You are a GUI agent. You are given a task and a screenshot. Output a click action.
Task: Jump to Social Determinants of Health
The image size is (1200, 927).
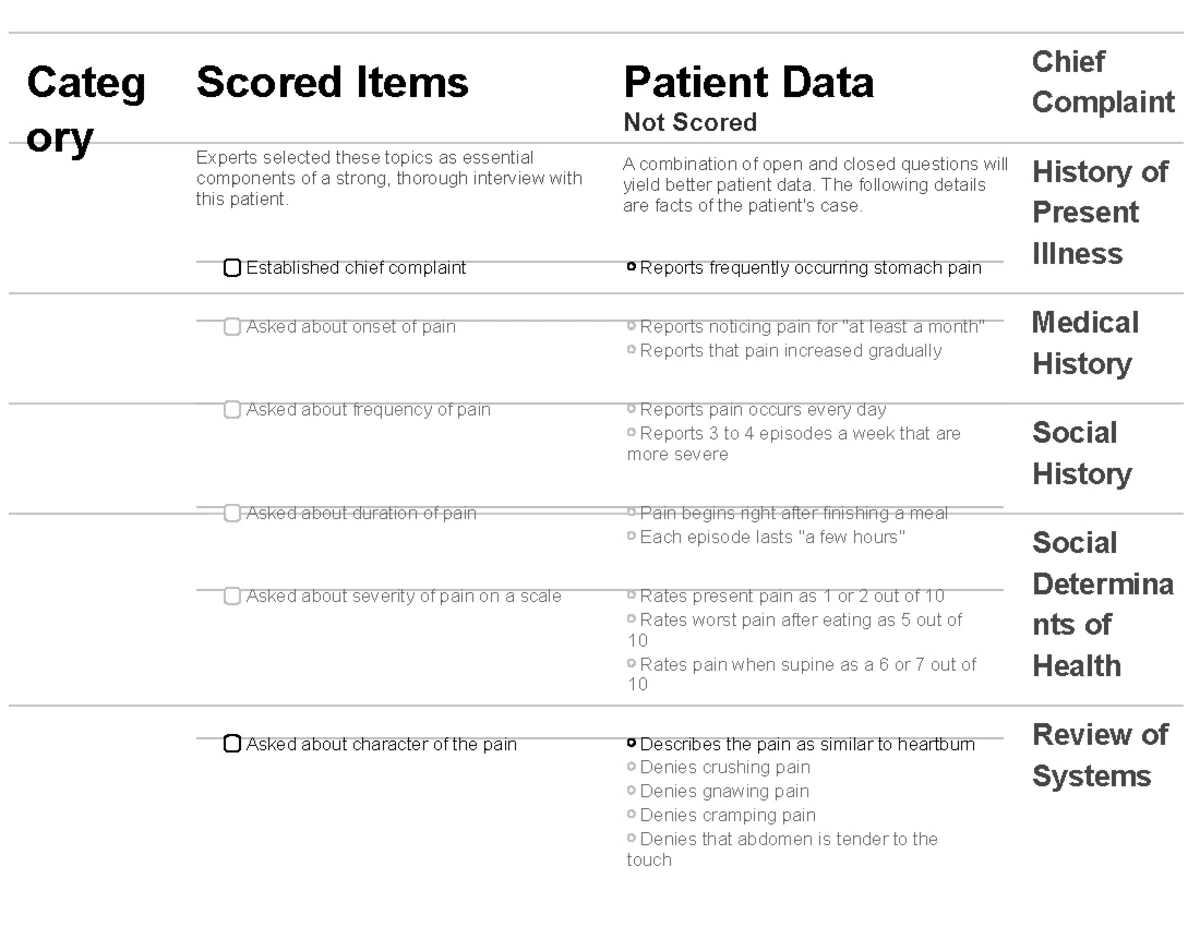(x=1101, y=604)
